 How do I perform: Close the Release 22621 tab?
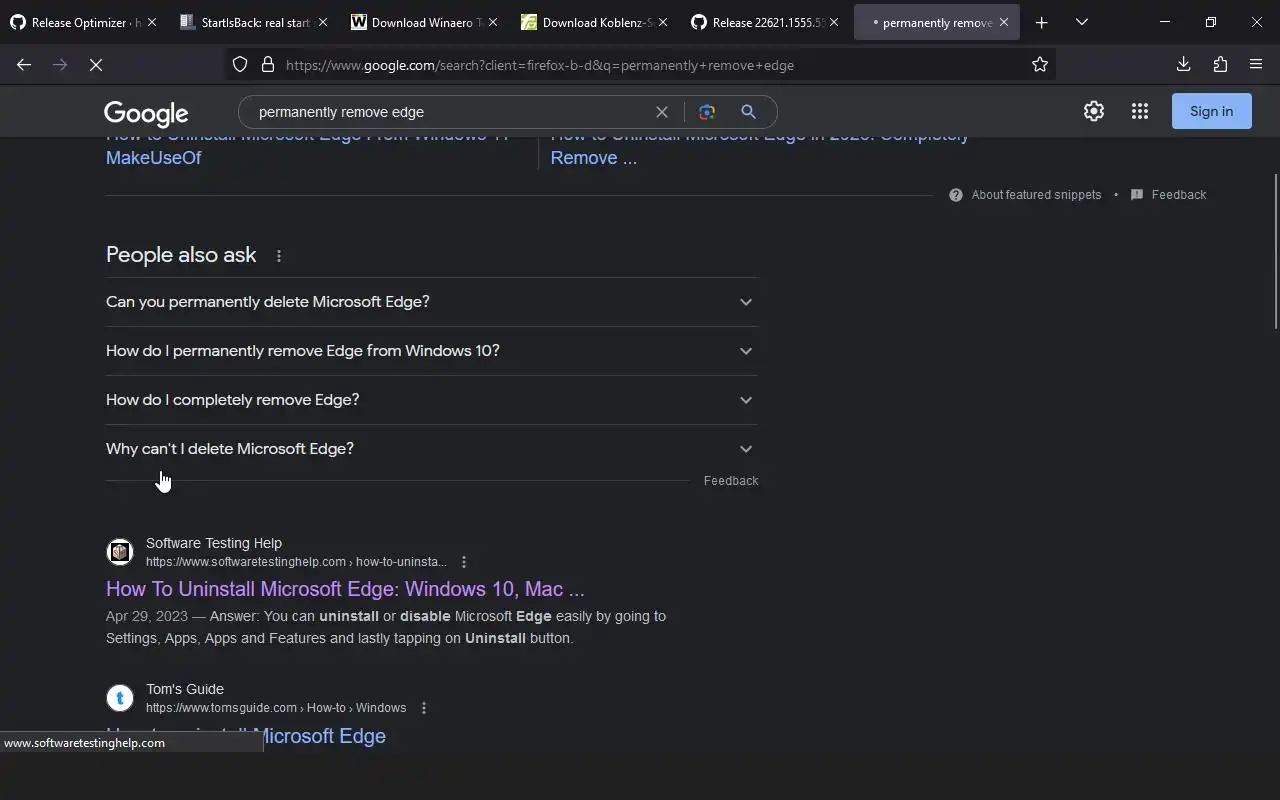(x=833, y=22)
